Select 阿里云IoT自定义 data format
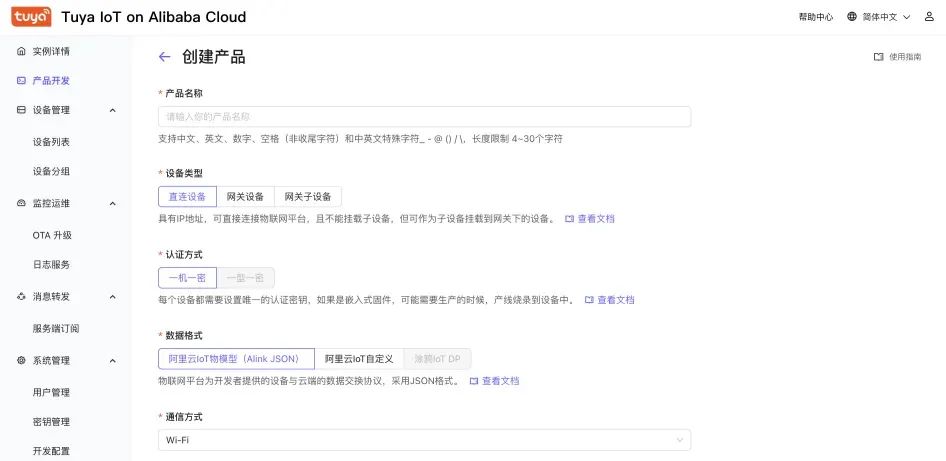The width and height of the screenshot is (946, 461). click(359, 358)
